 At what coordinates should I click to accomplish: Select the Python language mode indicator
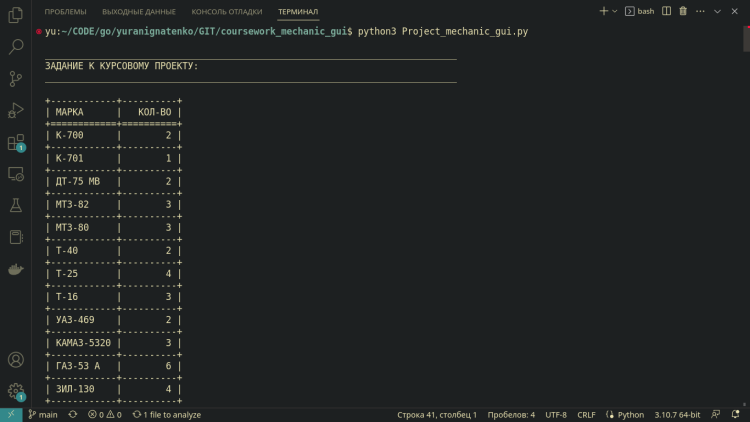coord(625,414)
